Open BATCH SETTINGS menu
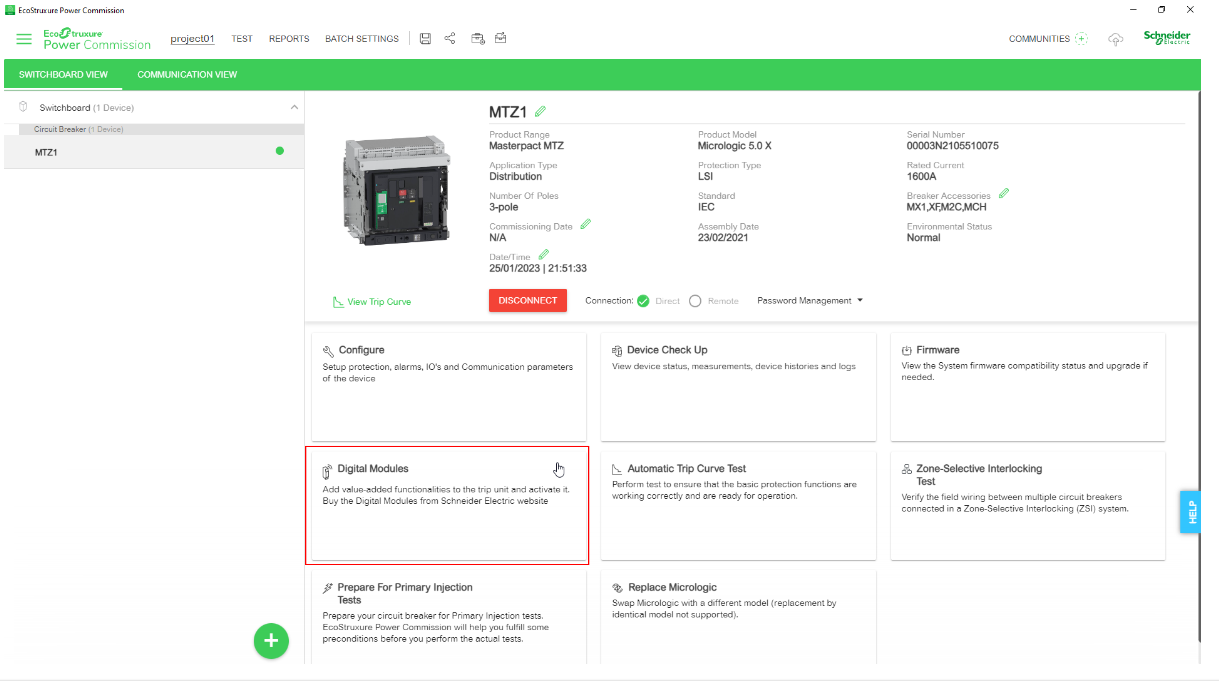 pyautogui.click(x=362, y=39)
